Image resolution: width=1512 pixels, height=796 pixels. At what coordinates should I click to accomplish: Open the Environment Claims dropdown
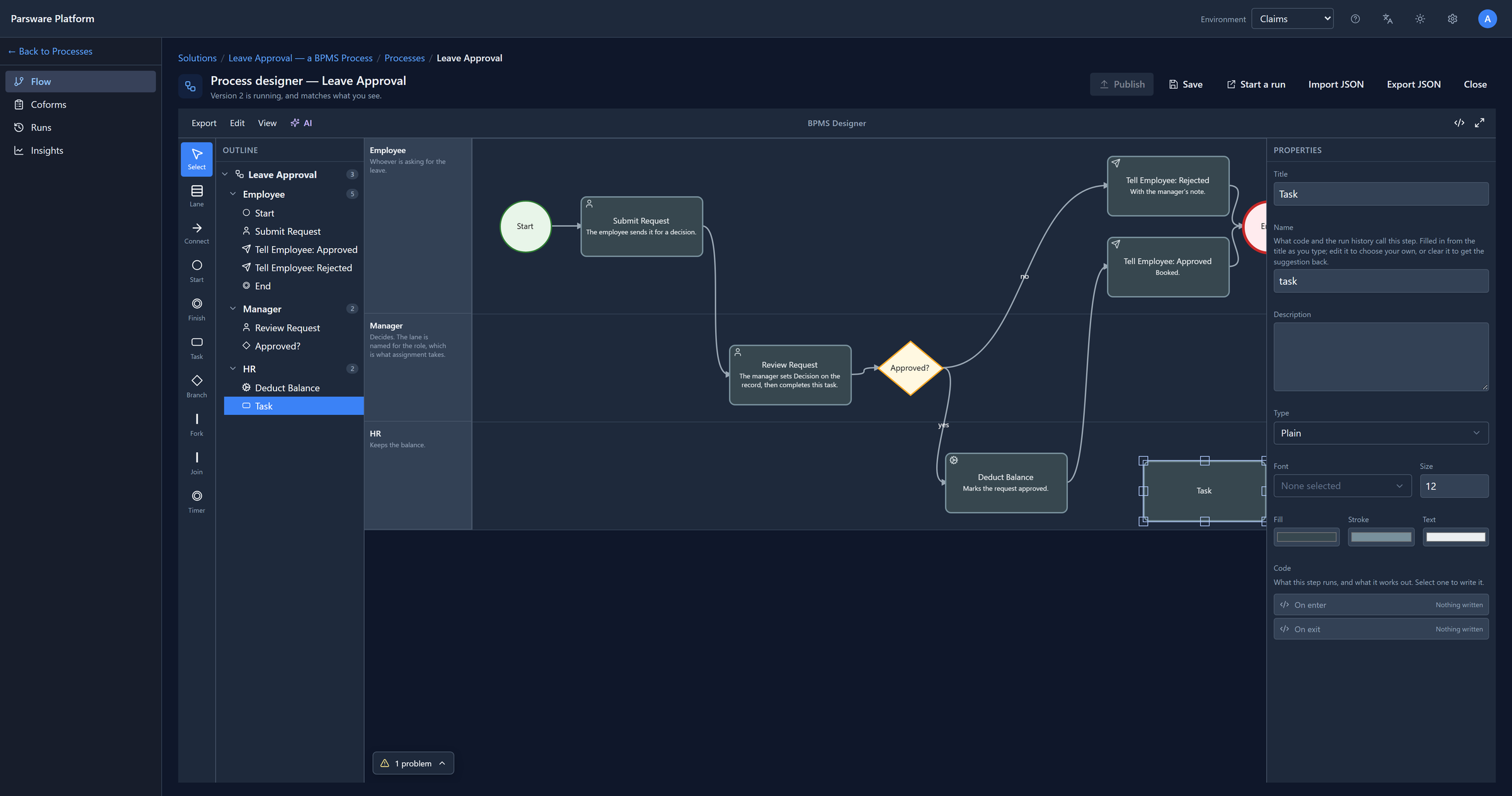tap(1292, 19)
